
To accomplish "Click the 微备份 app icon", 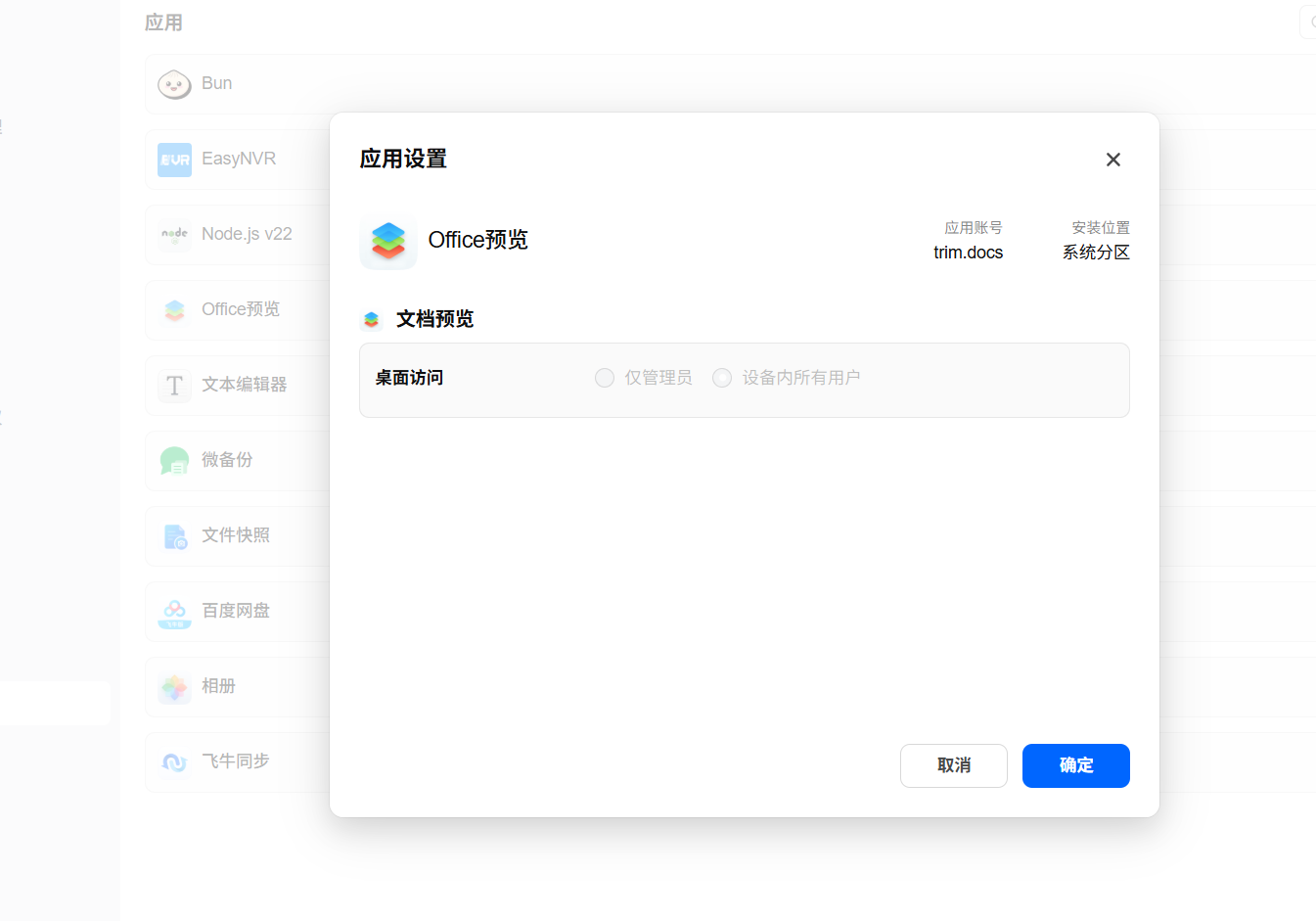I will [x=174, y=461].
